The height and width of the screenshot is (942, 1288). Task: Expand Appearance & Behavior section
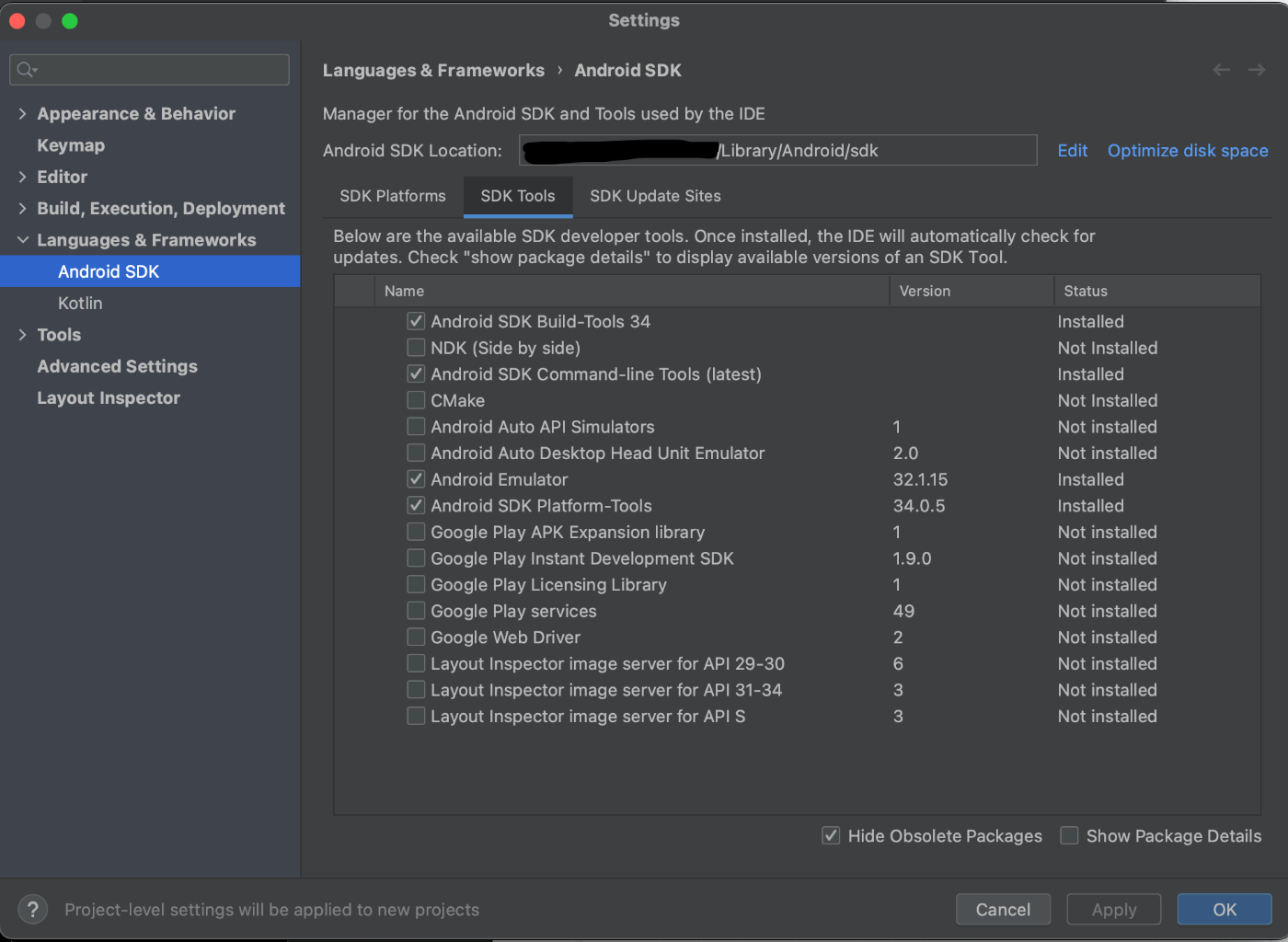22,113
